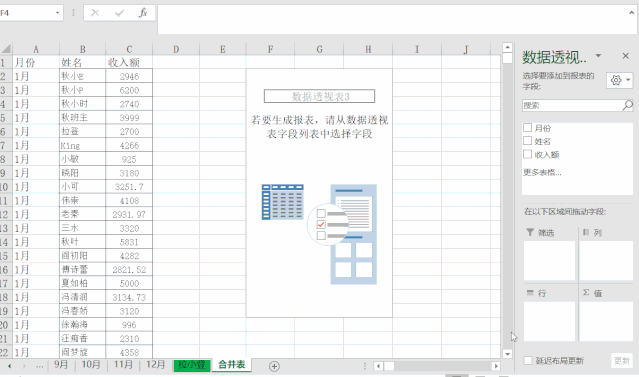Check the 月份 field checkbox
The height and width of the screenshot is (377, 639).
pos(527,128)
